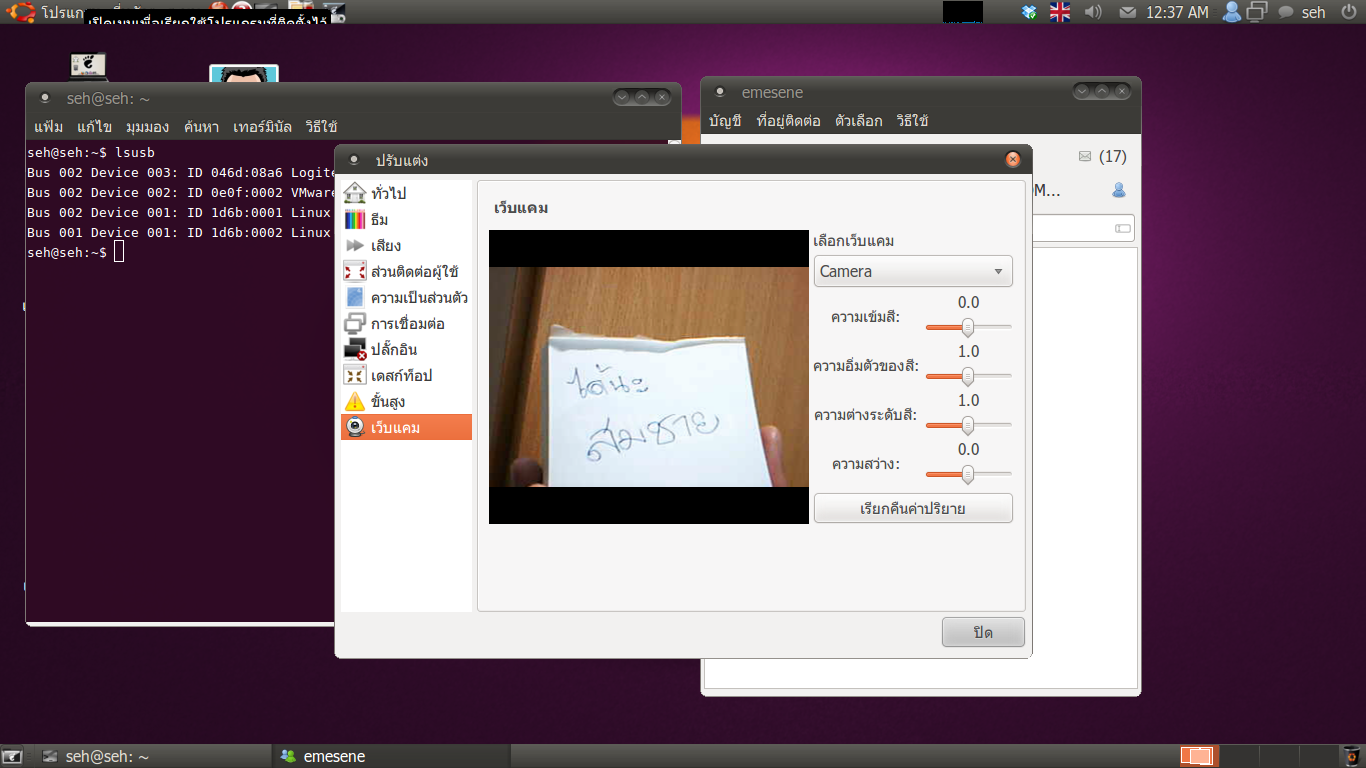This screenshot has width=1366, height=768.
Task: Click the UK flag keyboard layout indicator
Action: 1060,12
